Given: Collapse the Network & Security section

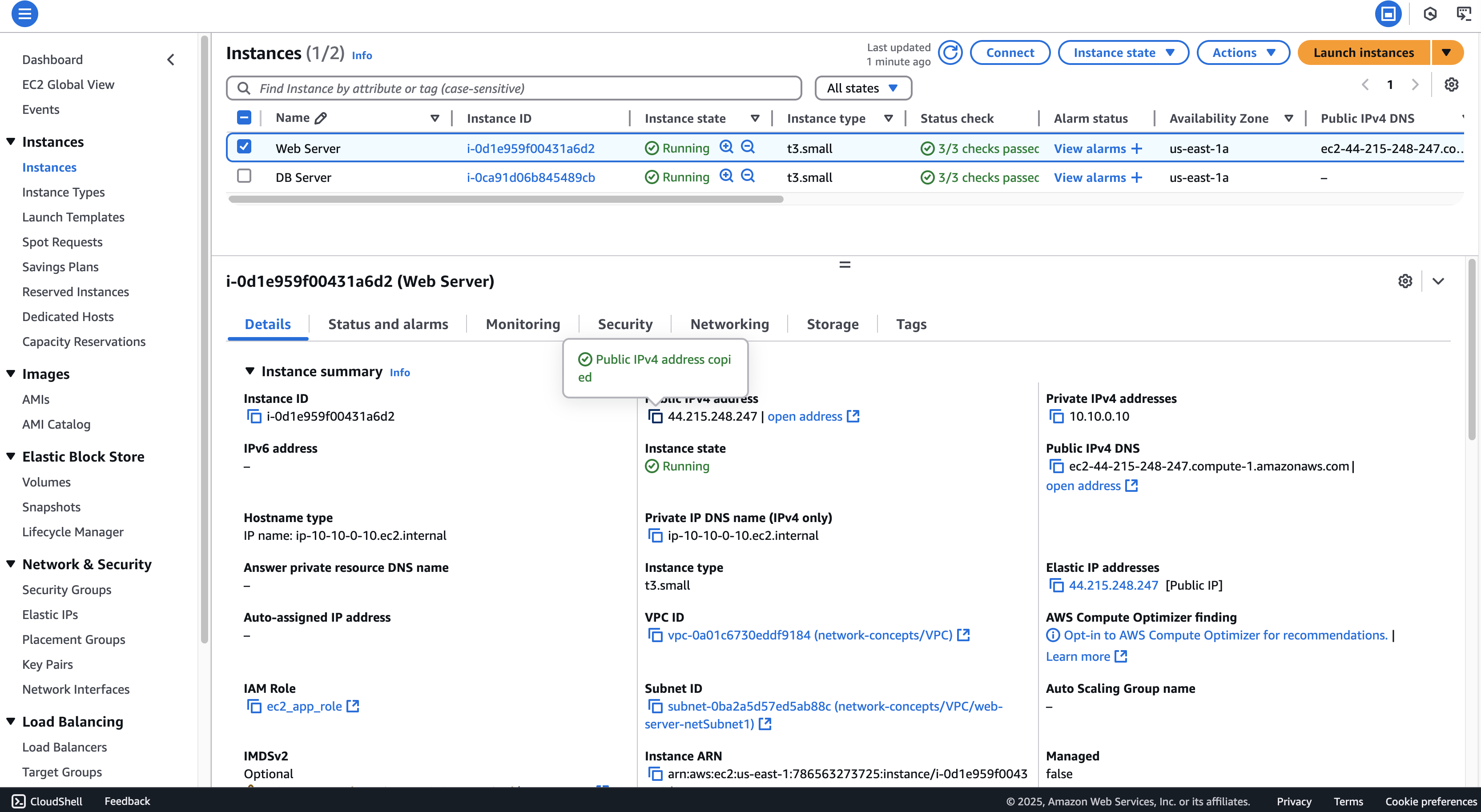Looking at the screenshot, I should click(10, 564).
